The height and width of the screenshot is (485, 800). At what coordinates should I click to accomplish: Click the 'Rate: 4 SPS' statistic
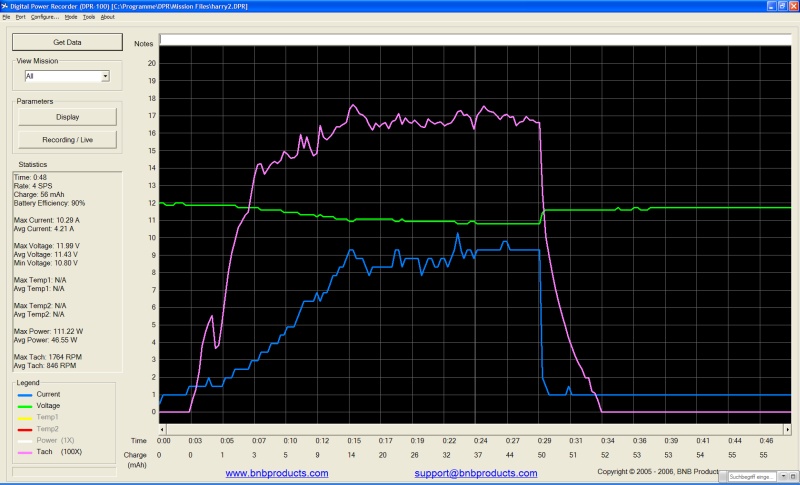pyautogui.click(x=33, y=186)
